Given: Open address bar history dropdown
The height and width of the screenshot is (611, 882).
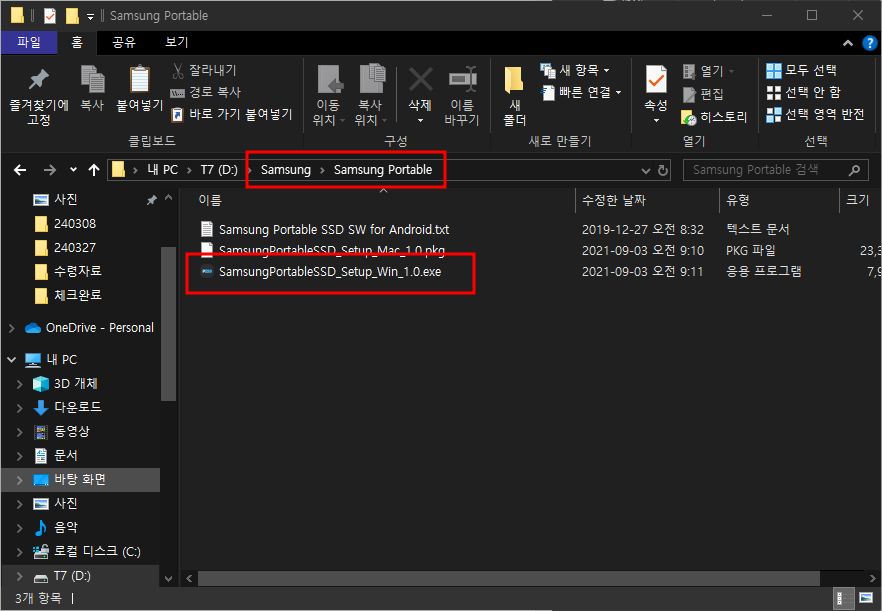Looking at the screenshot, I should click(x=646, y=170).
